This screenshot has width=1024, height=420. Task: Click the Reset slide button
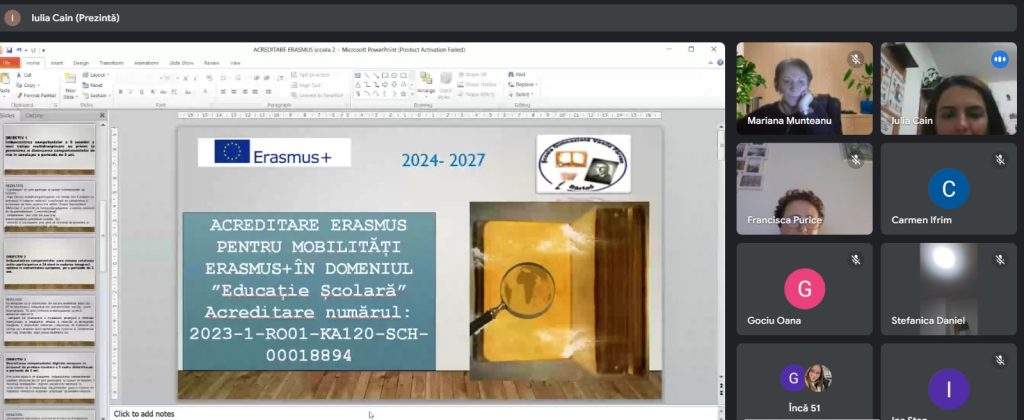(x=95, y=84)
